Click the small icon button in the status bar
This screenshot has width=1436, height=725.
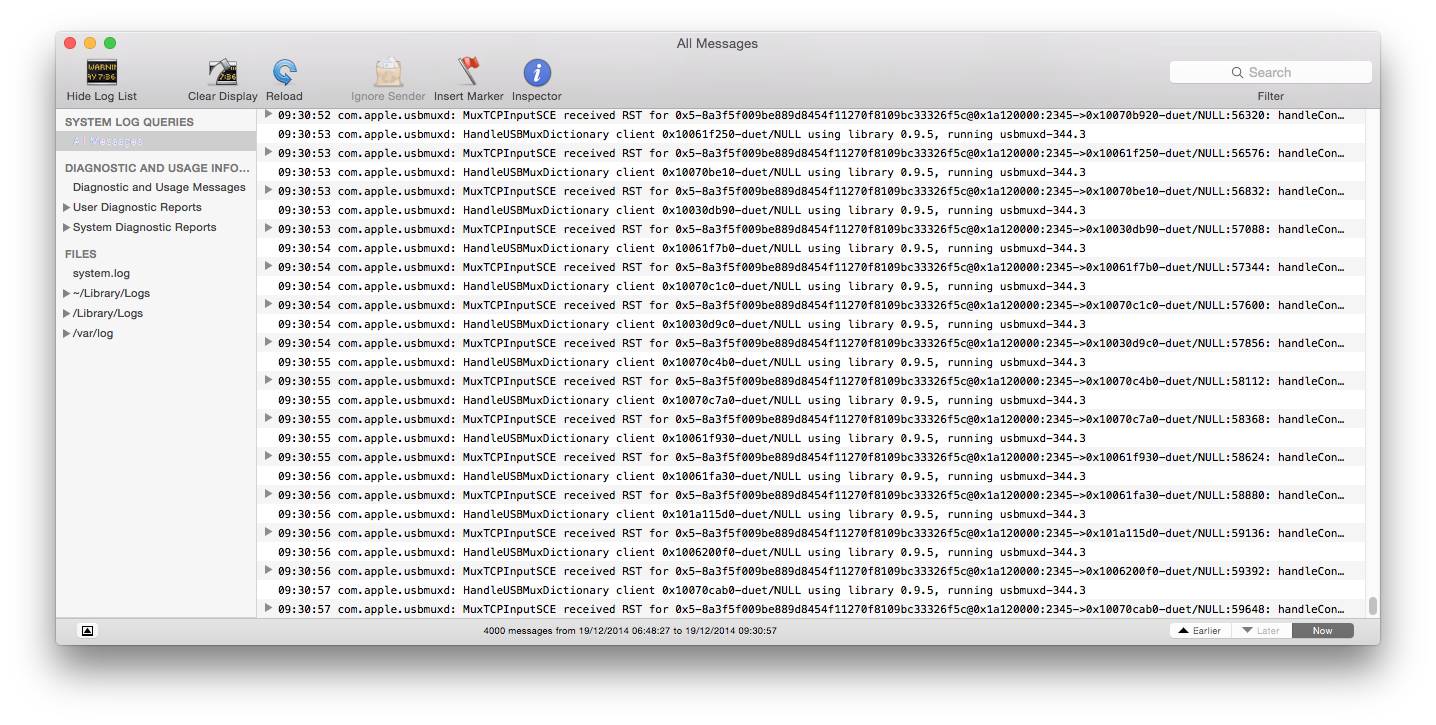tap(88, 631)
